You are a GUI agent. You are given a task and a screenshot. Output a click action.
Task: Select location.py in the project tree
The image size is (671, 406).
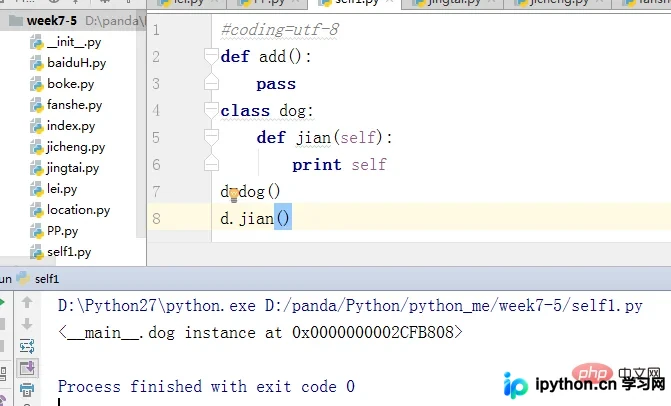click(78, 210)
